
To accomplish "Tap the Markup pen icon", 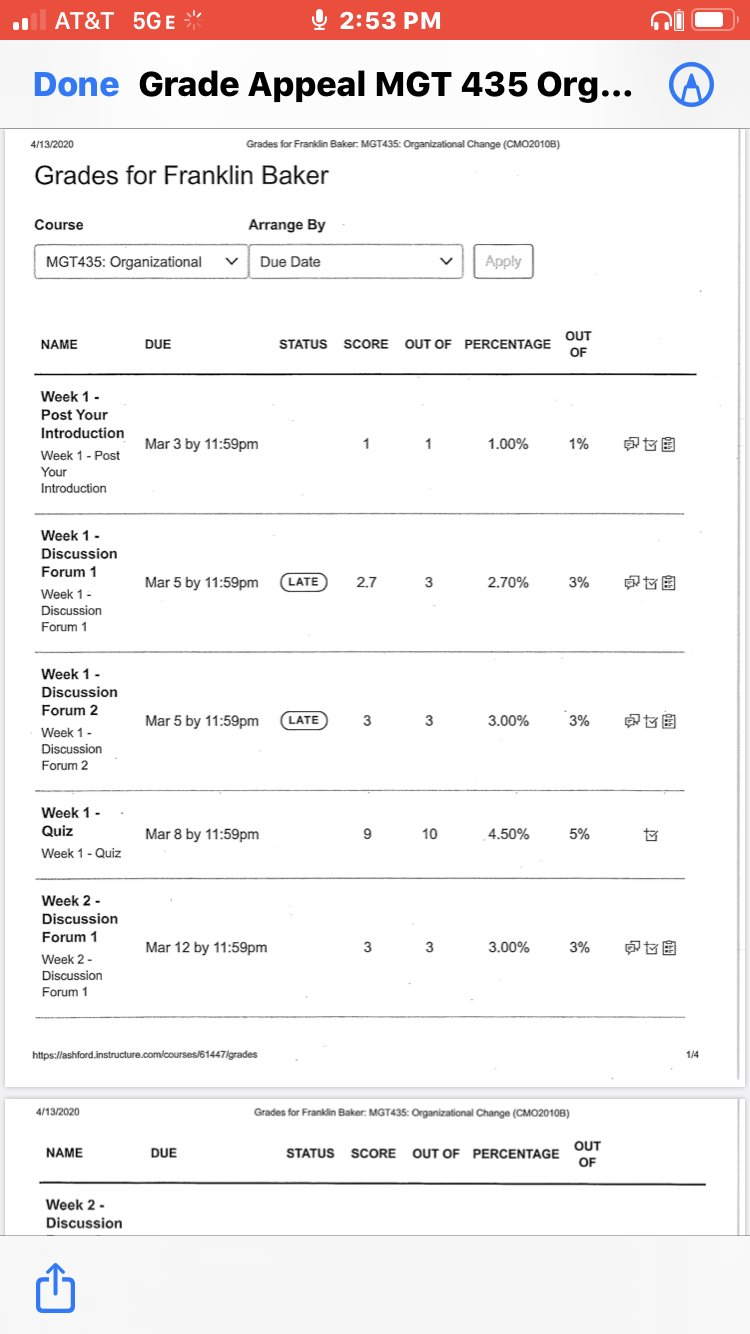I will pos(691,86).
